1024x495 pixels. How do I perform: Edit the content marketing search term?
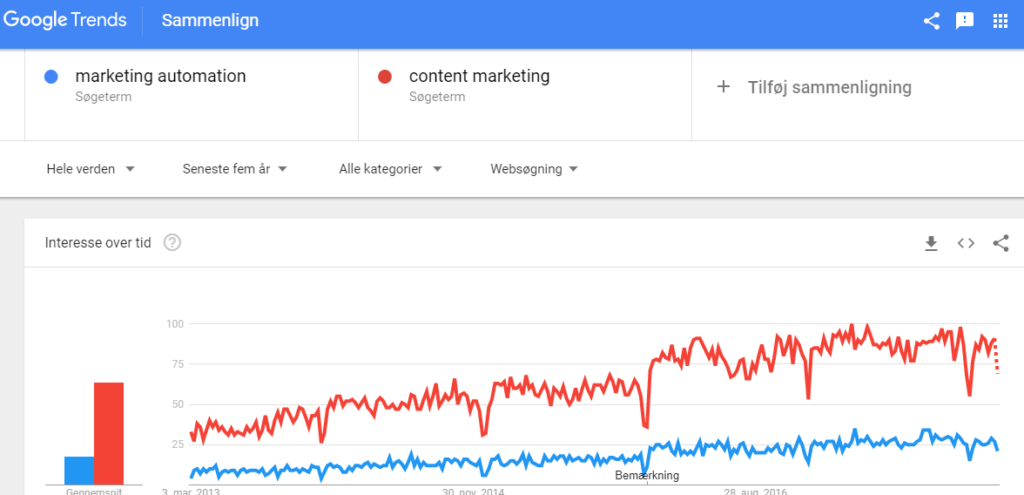[x=479, y=76]
